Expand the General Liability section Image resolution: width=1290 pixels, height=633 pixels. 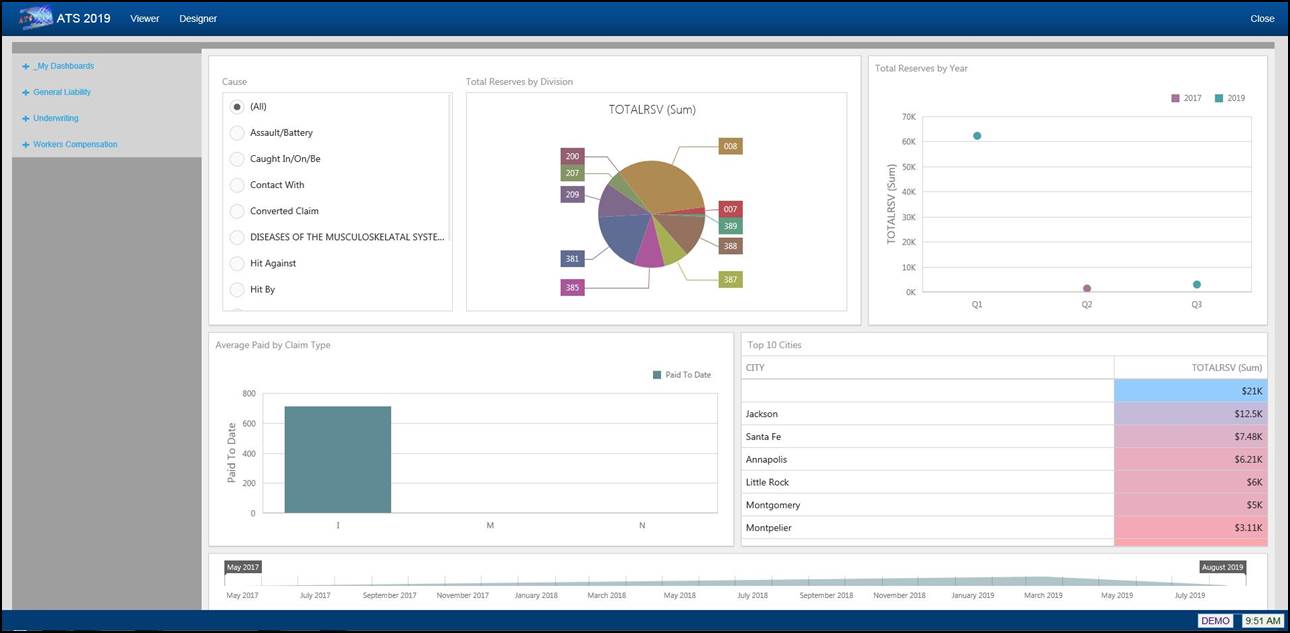[26, 93]
